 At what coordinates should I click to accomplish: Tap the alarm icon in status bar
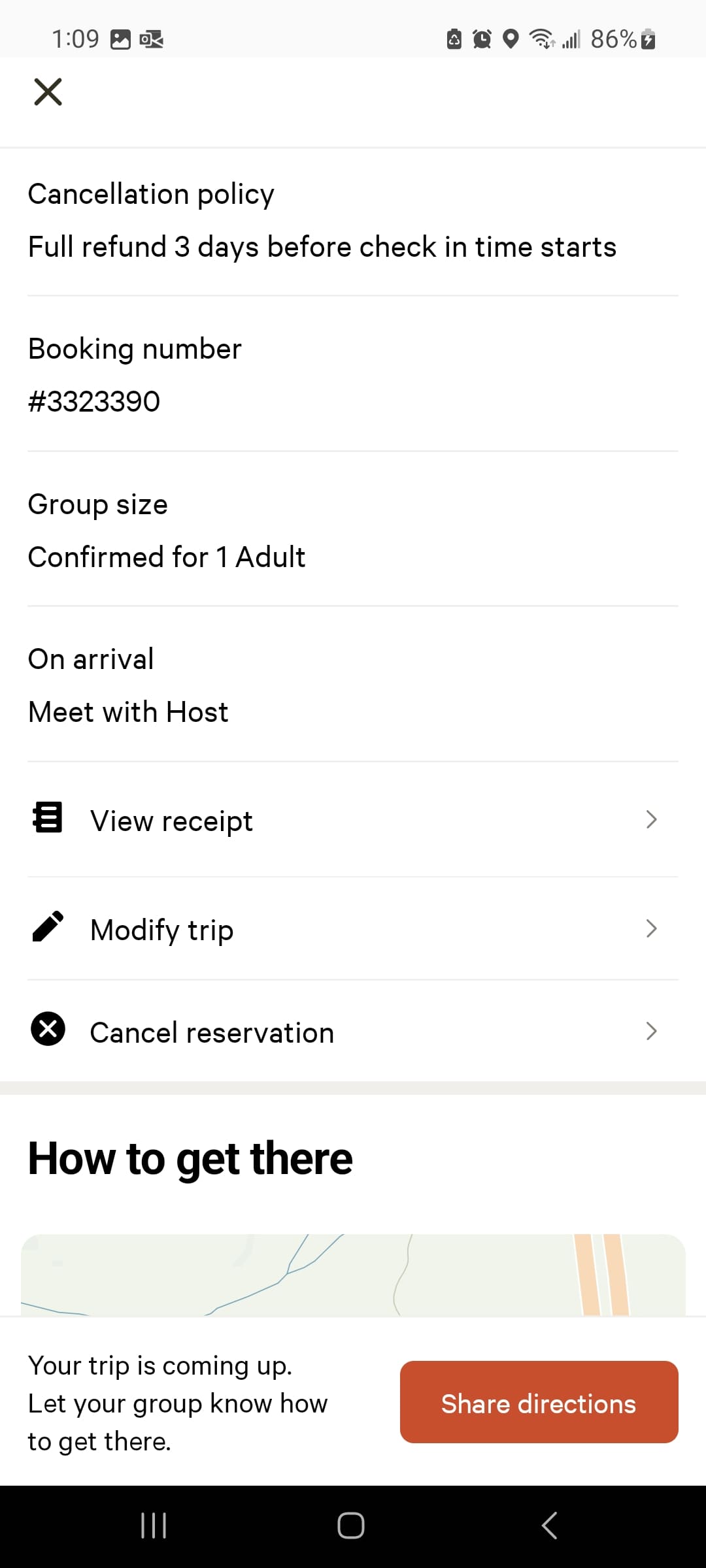tap(482, 39)
